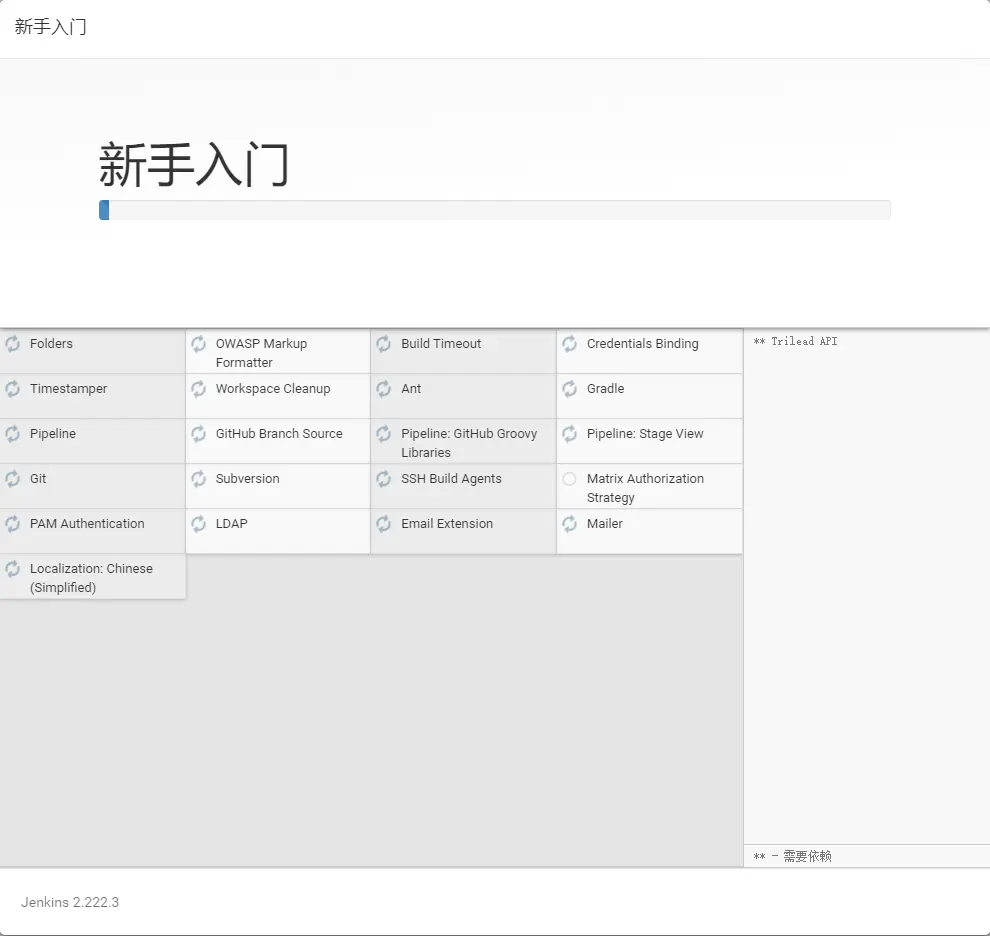This screenshot has width=990, height=936.
Task: Click the sync icon beside Folders
Action: 13,344
